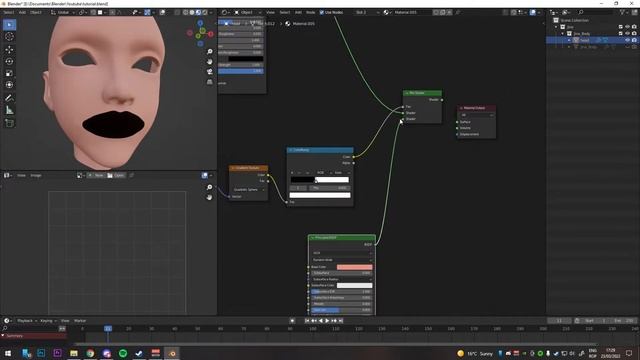The width and height of the screenshot is (640, 360).
Task: Click the New image button in image editor
Action: [96, 176]
